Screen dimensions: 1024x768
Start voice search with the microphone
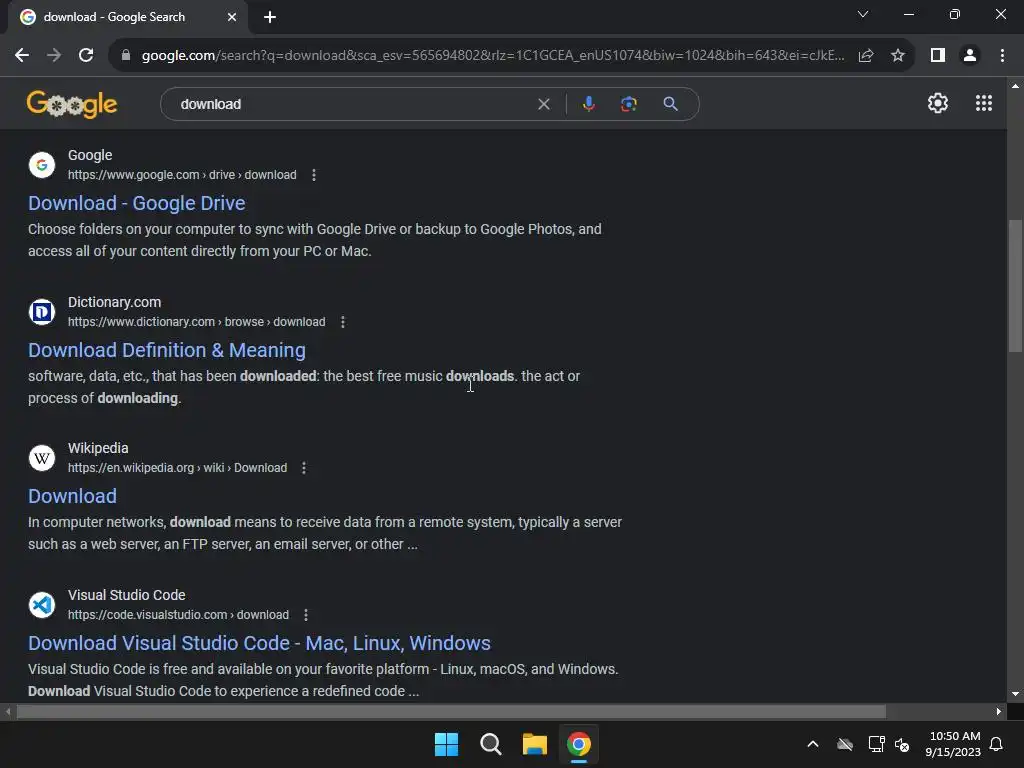click(x=588, y=104)
